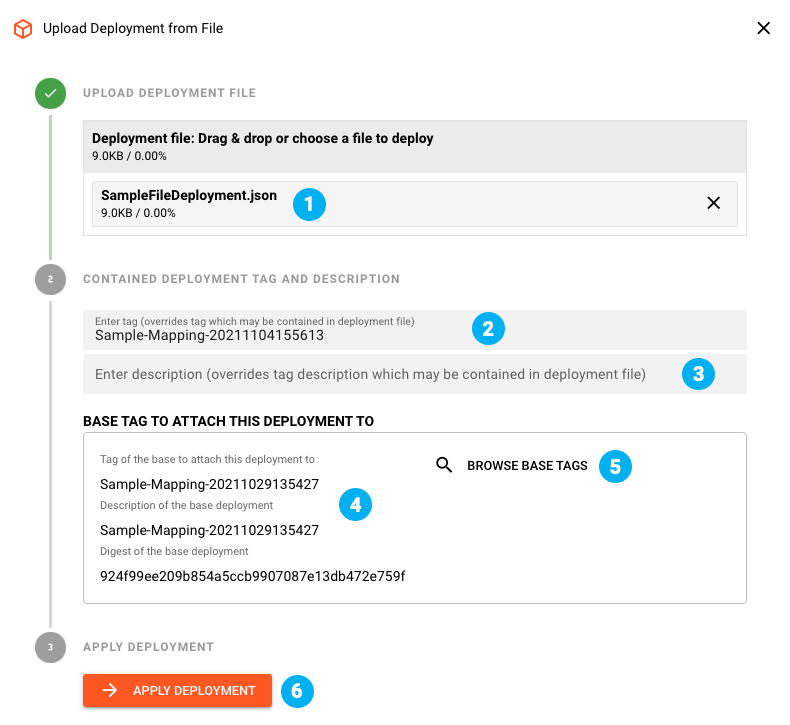Click the Apply Deployment button
790x725 pixels.
[x=178, y=690]
